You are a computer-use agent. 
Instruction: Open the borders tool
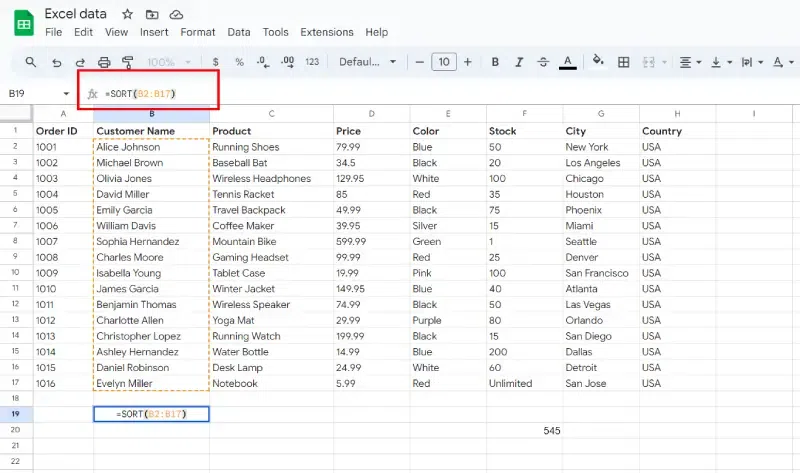[x=623, y=62]
